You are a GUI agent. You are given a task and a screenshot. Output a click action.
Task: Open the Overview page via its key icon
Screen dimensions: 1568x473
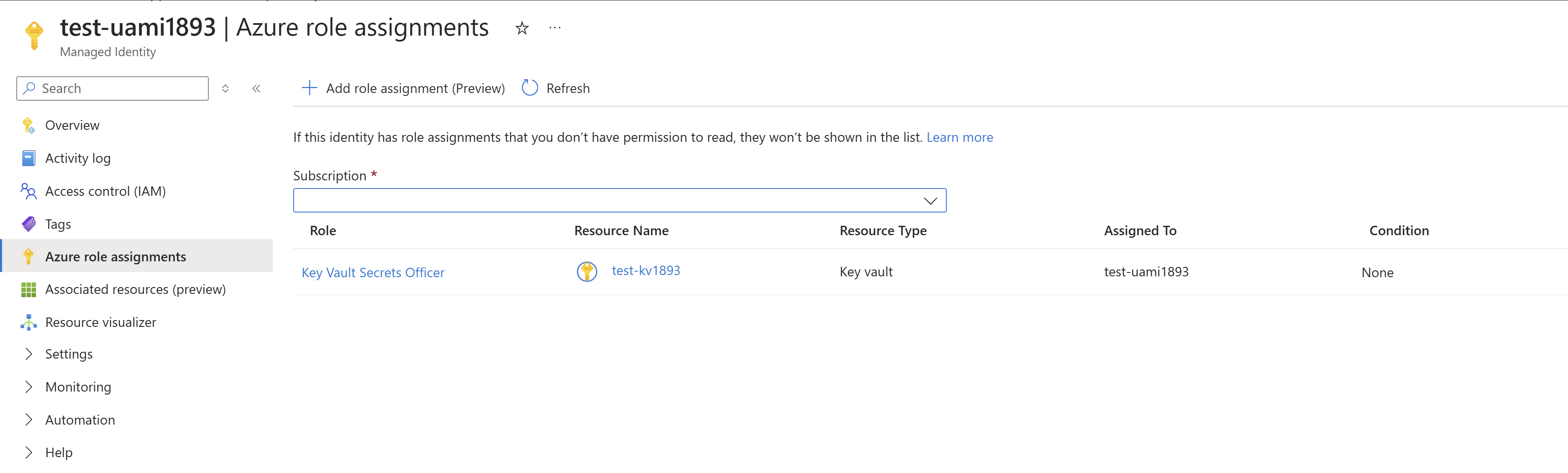(28, 125)
